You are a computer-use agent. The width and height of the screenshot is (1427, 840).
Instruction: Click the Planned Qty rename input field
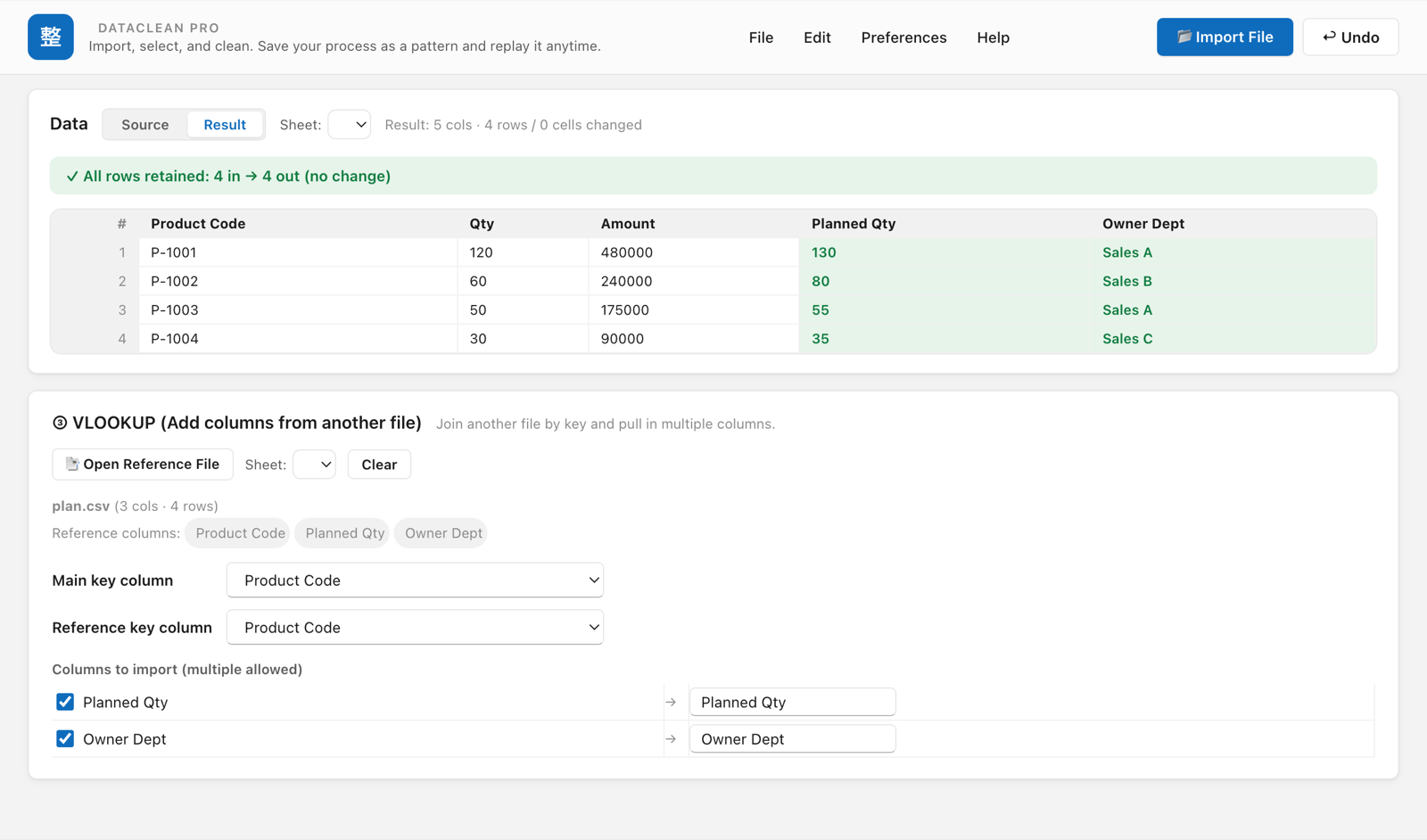[x=792, y=702]
